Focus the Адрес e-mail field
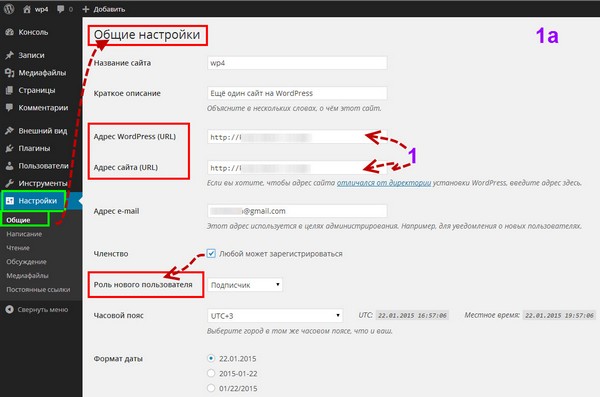Viewport: 600px width, 397px height. point(297,211)
